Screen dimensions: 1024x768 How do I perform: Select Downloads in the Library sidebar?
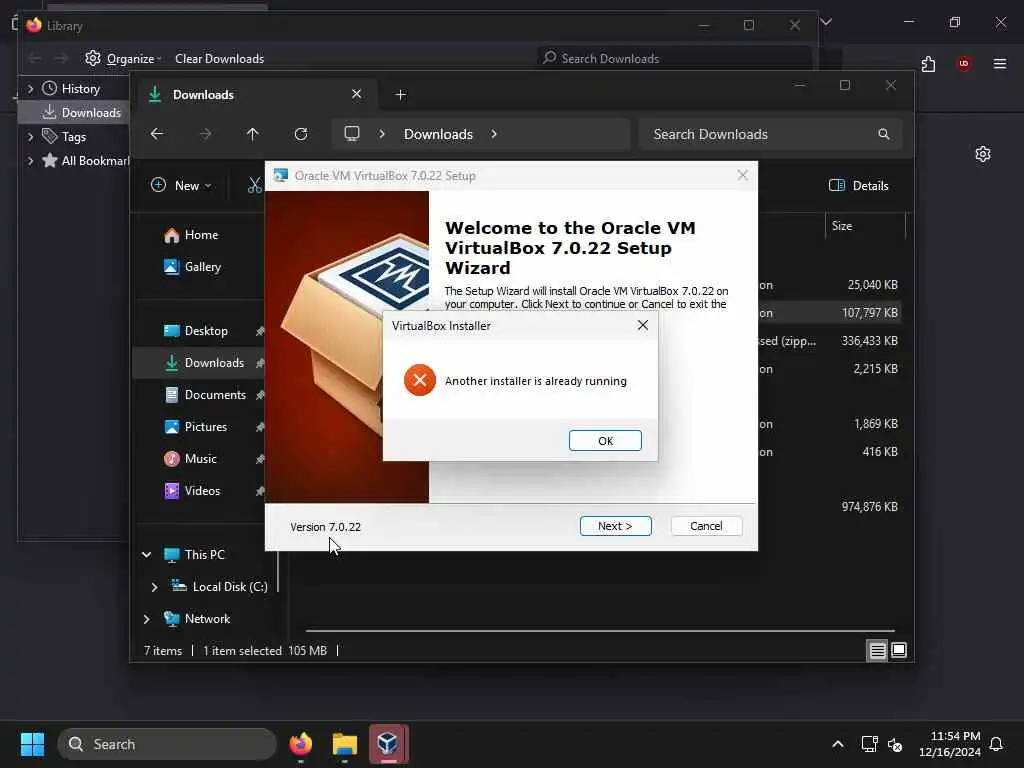point(82,112)
